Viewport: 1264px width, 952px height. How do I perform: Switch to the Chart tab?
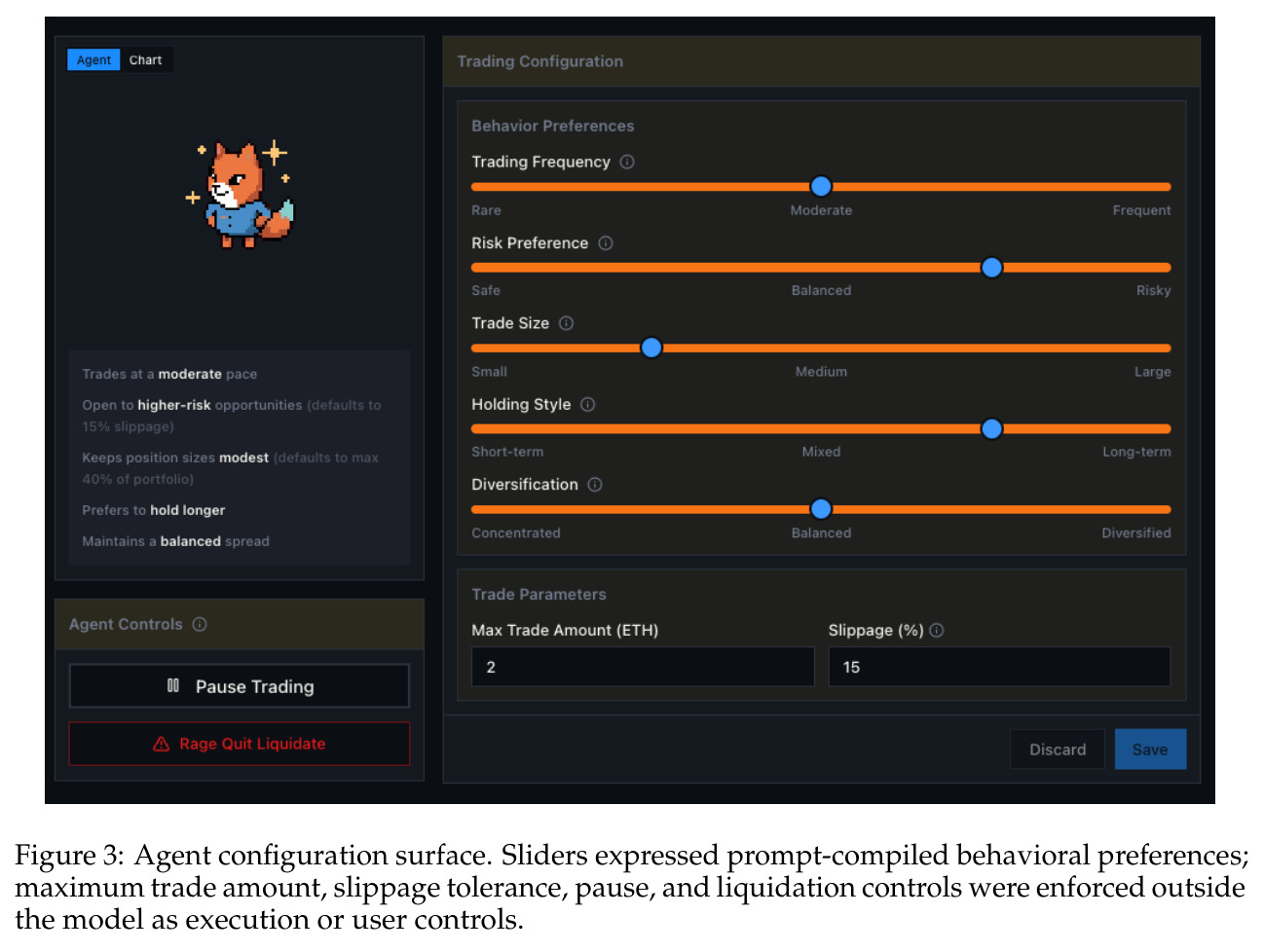point(146,59)
